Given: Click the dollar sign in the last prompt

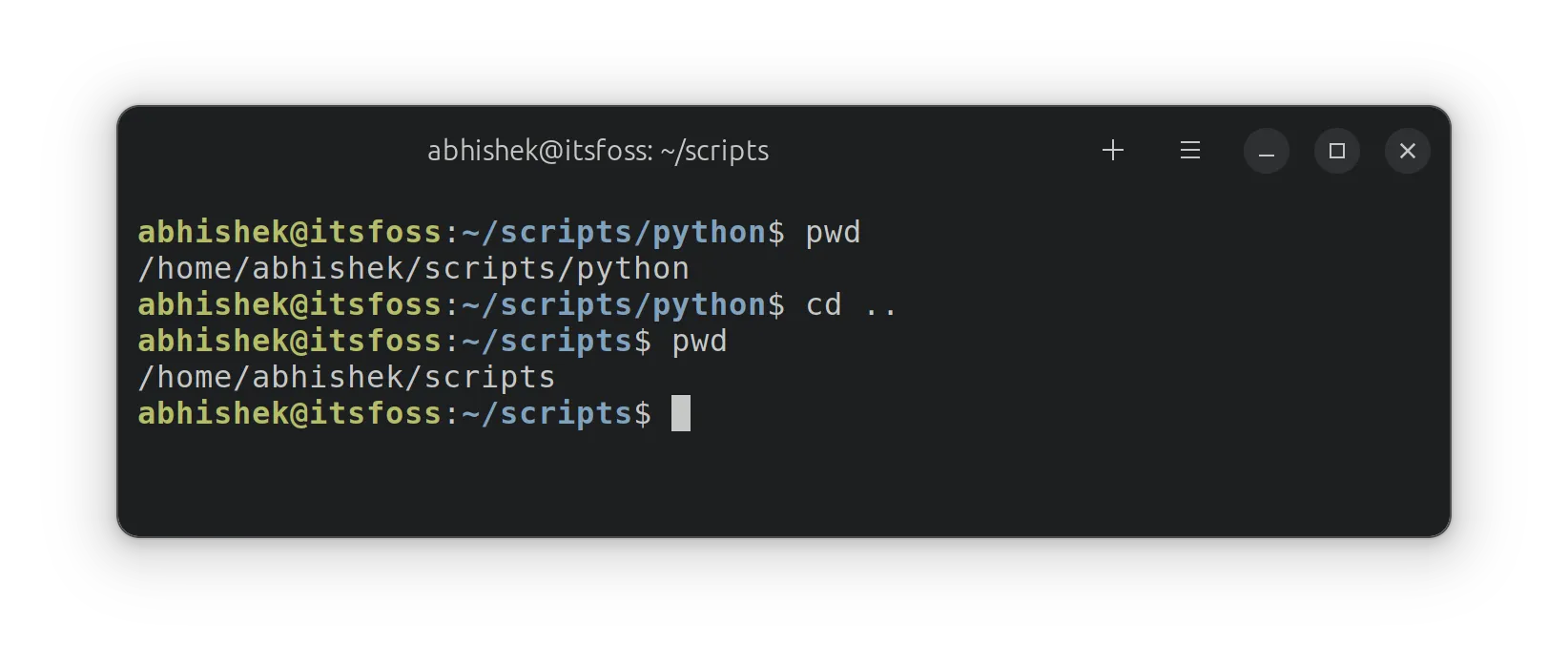Looking at the screenshot, I should point(644,412).
